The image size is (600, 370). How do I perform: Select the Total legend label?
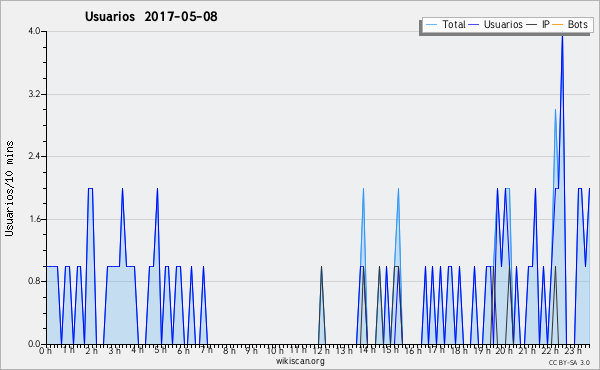click(x=454, y=24)
